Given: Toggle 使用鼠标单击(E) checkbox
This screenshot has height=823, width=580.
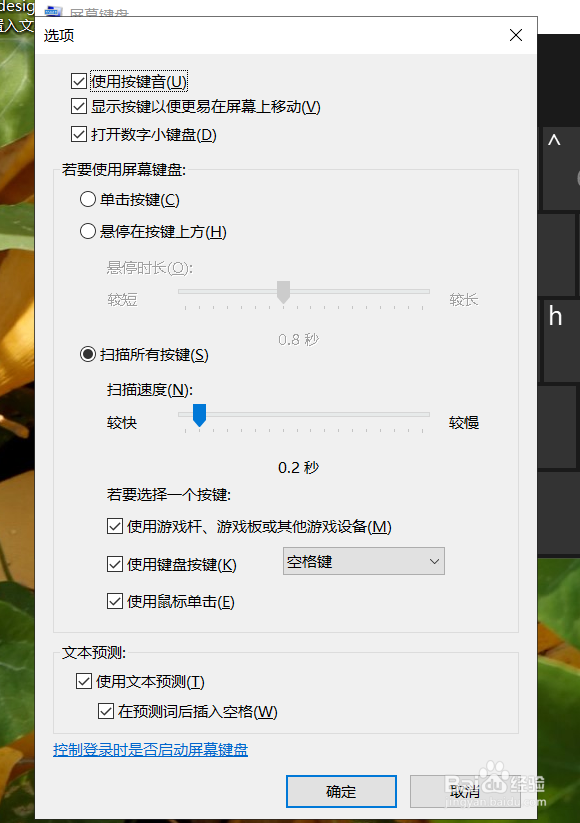Looking at the screenshot, I should [x=115, y=601].
